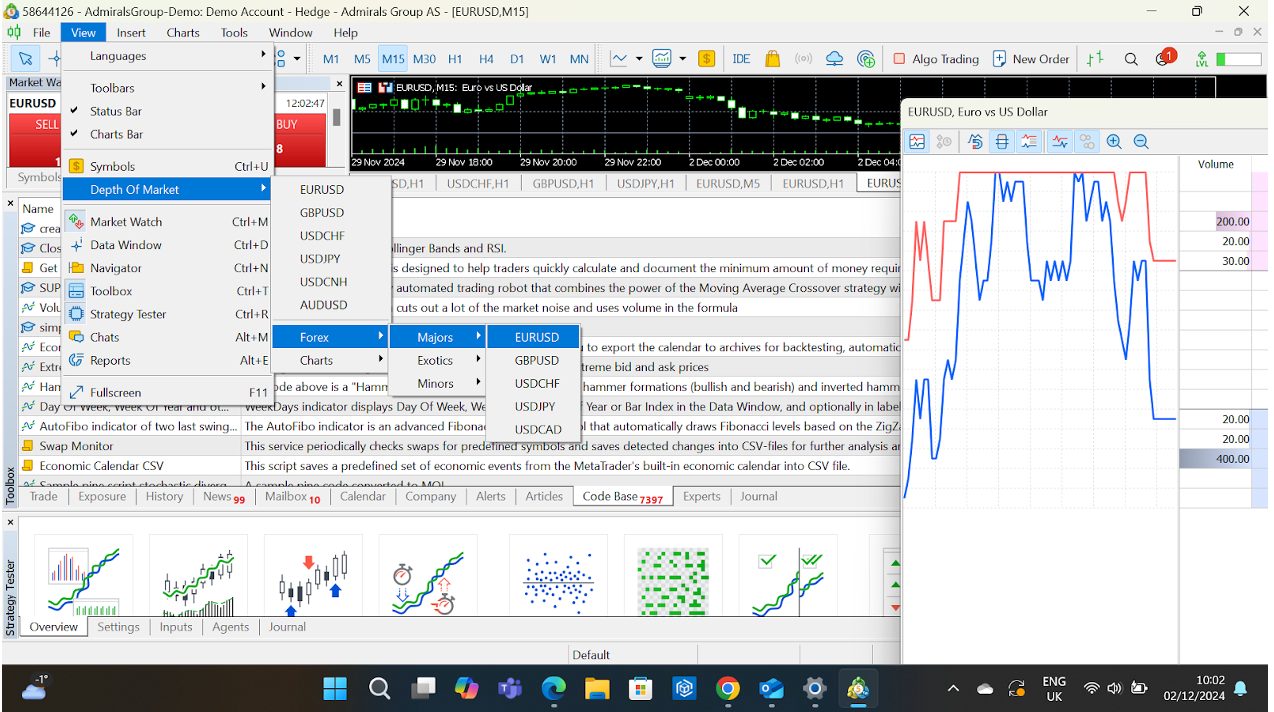Click the green level progress bar
The width and height of the screenshot is (1274, 712).
click(1238, 59)
